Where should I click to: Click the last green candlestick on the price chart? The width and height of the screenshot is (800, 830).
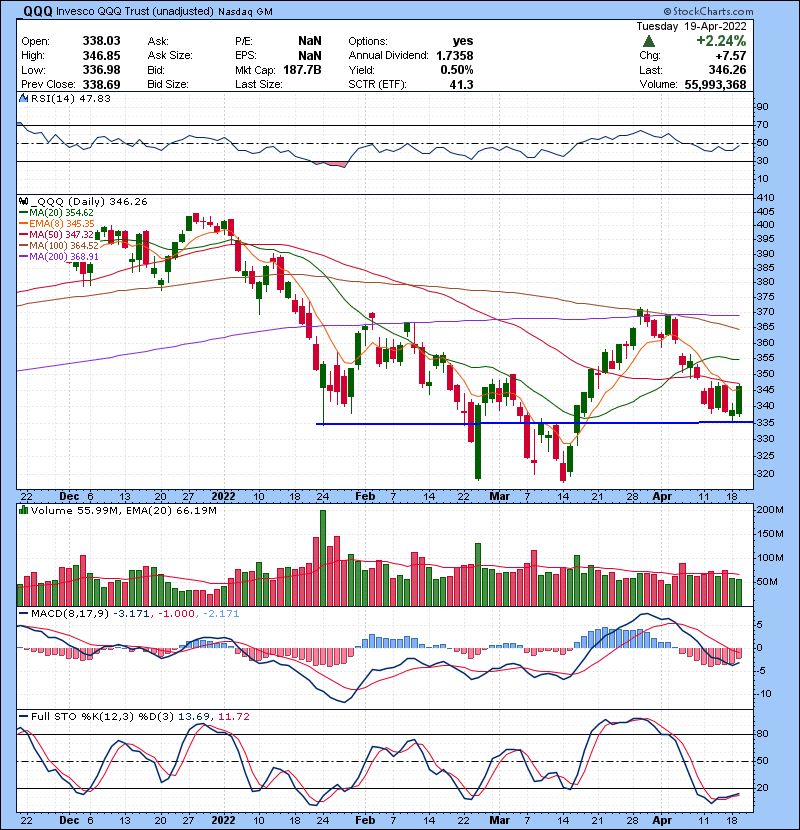[x=739, y=400]
